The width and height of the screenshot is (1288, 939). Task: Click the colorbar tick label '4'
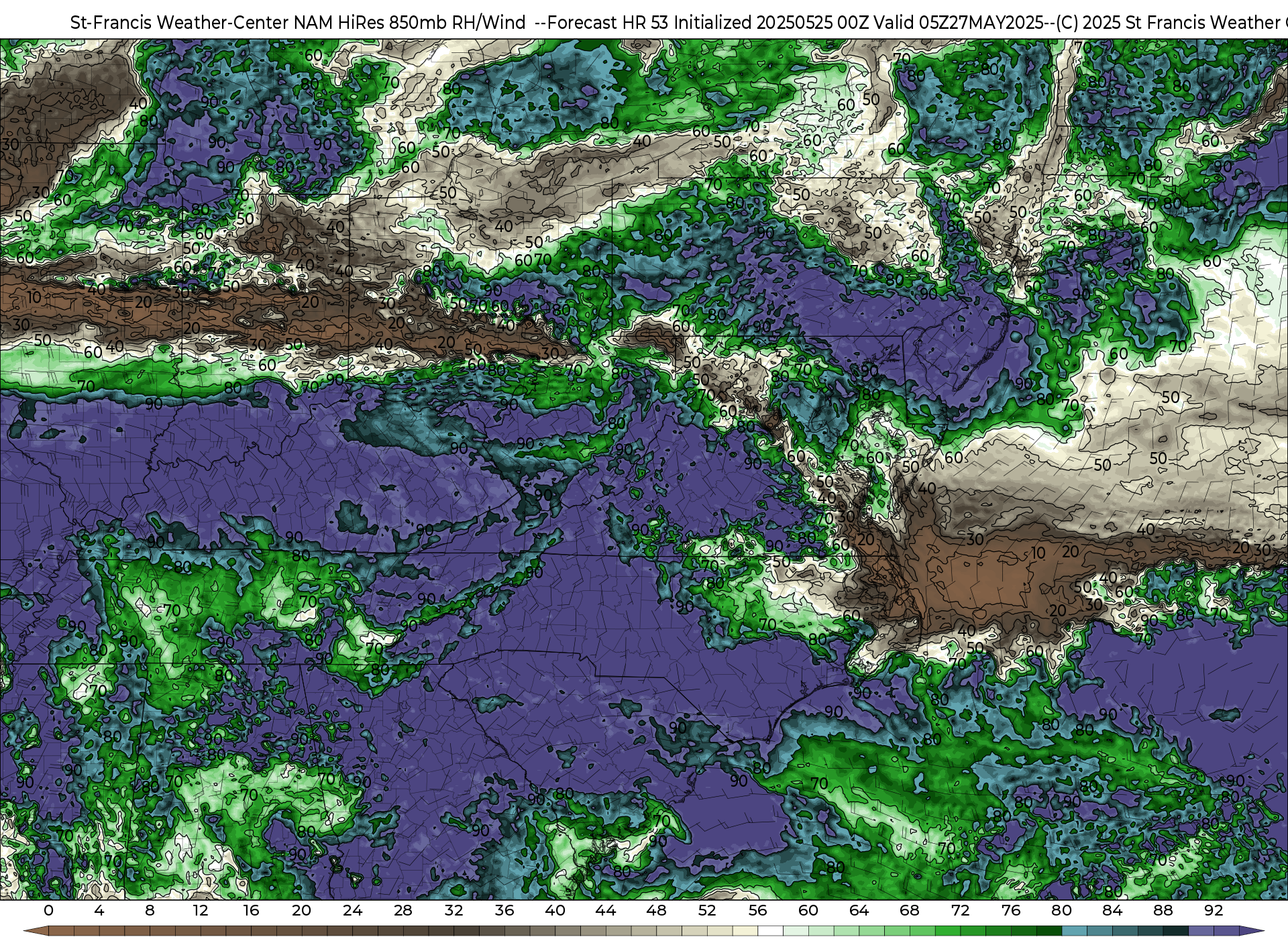[x=99, y=910]
